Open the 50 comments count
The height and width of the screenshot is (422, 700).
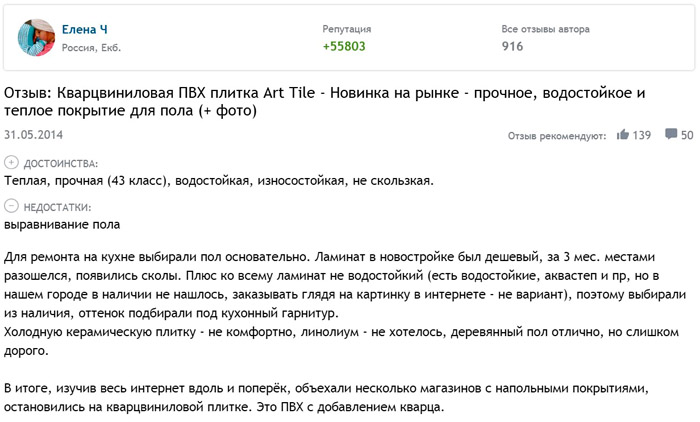point(687,134)
